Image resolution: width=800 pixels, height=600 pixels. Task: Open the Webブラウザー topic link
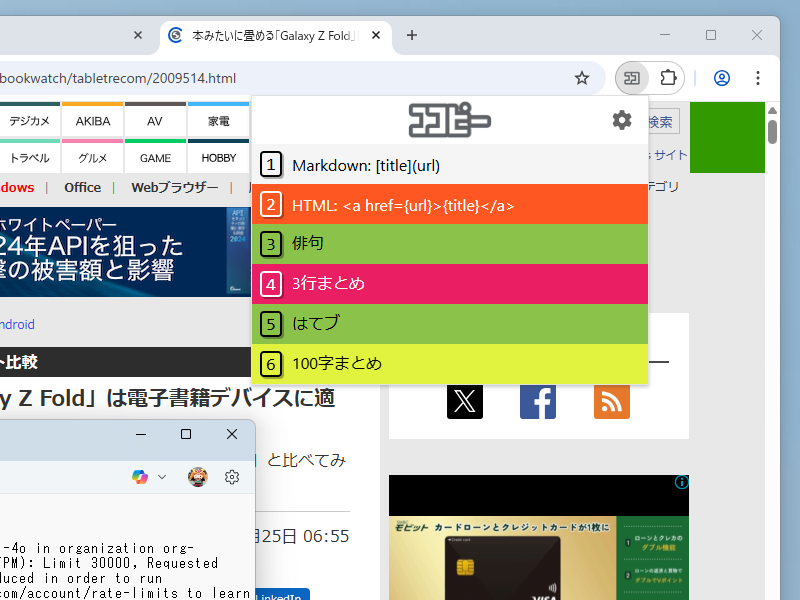tap(174, 187)
